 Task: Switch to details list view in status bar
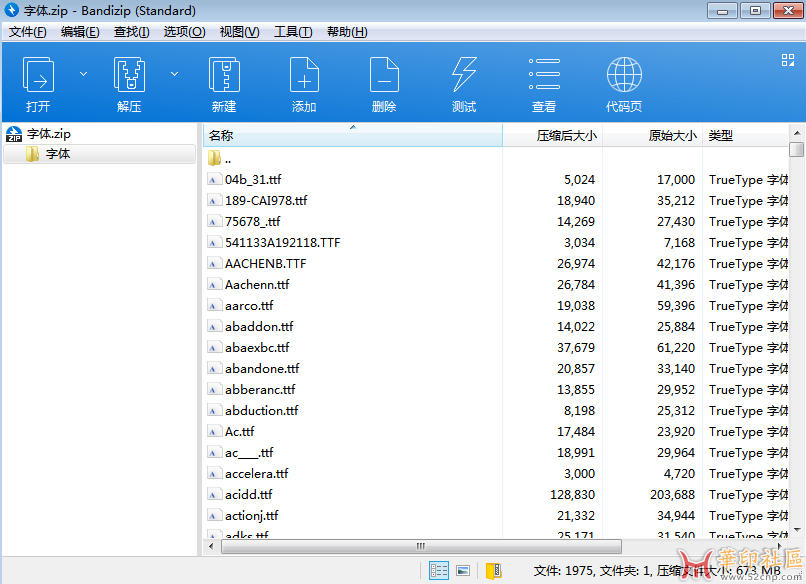pos(439,570)
